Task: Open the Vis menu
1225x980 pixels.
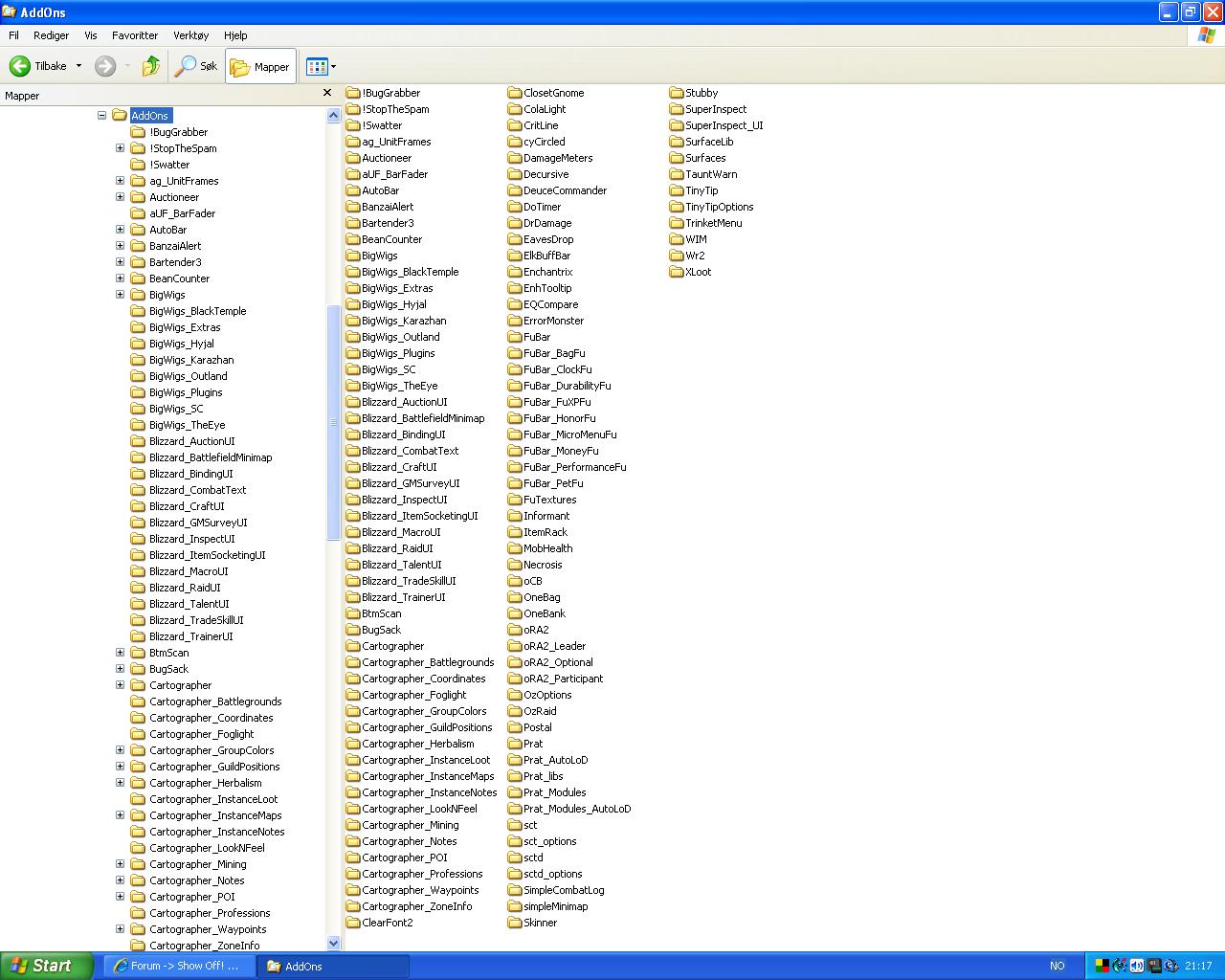Action: (91, 35)
